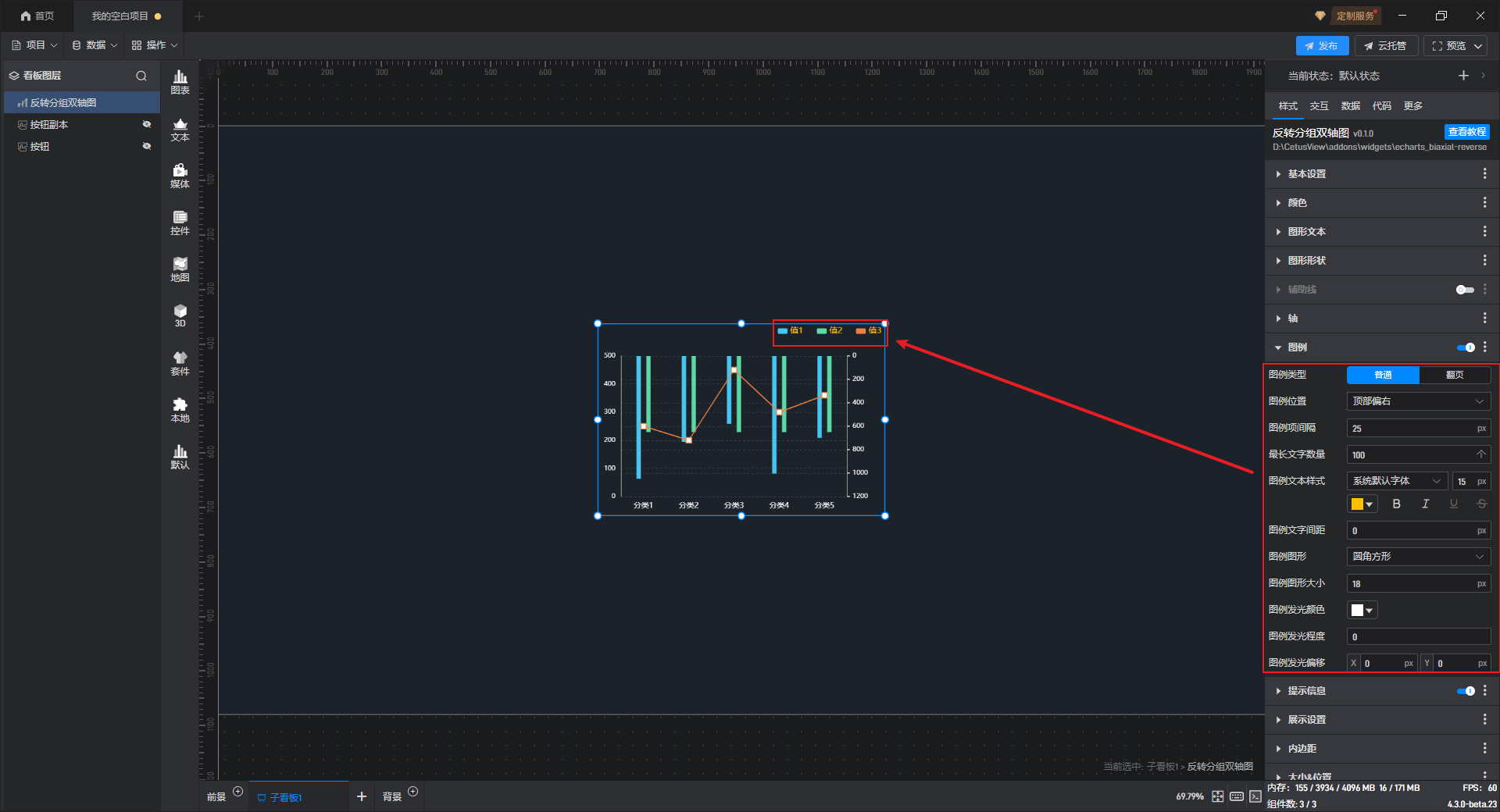Add a new state next to 当前状态
The height and width of the screenshot is (812, 1500).
[1463, 76]
